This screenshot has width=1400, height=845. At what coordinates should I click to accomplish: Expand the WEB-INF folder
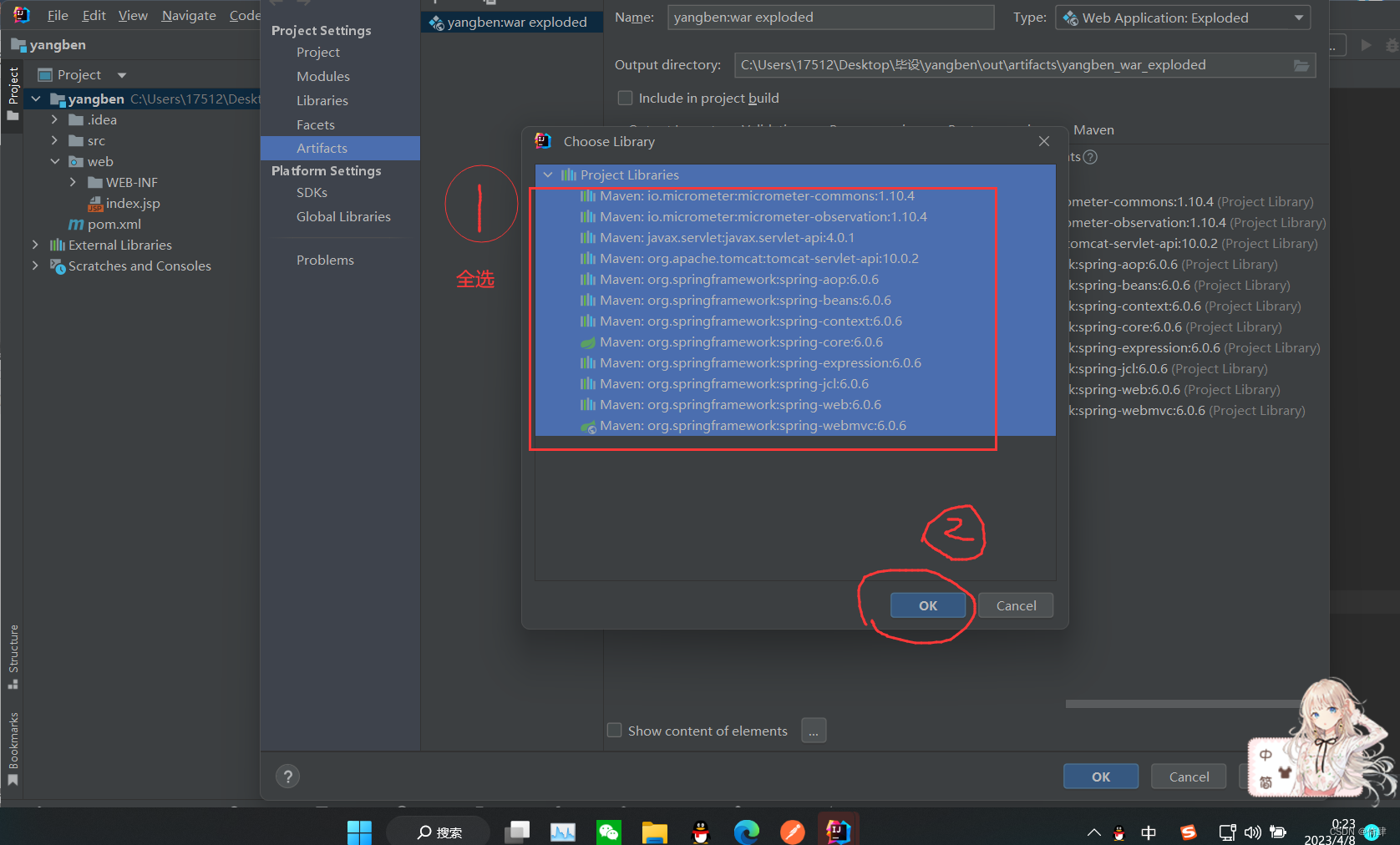[x=73, y=182]
